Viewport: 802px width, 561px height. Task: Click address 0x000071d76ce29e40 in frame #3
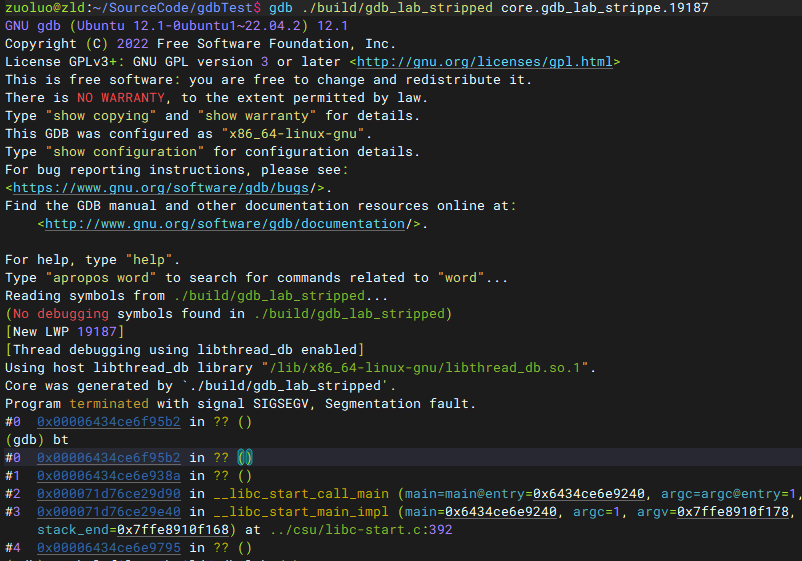pos(108,511)
